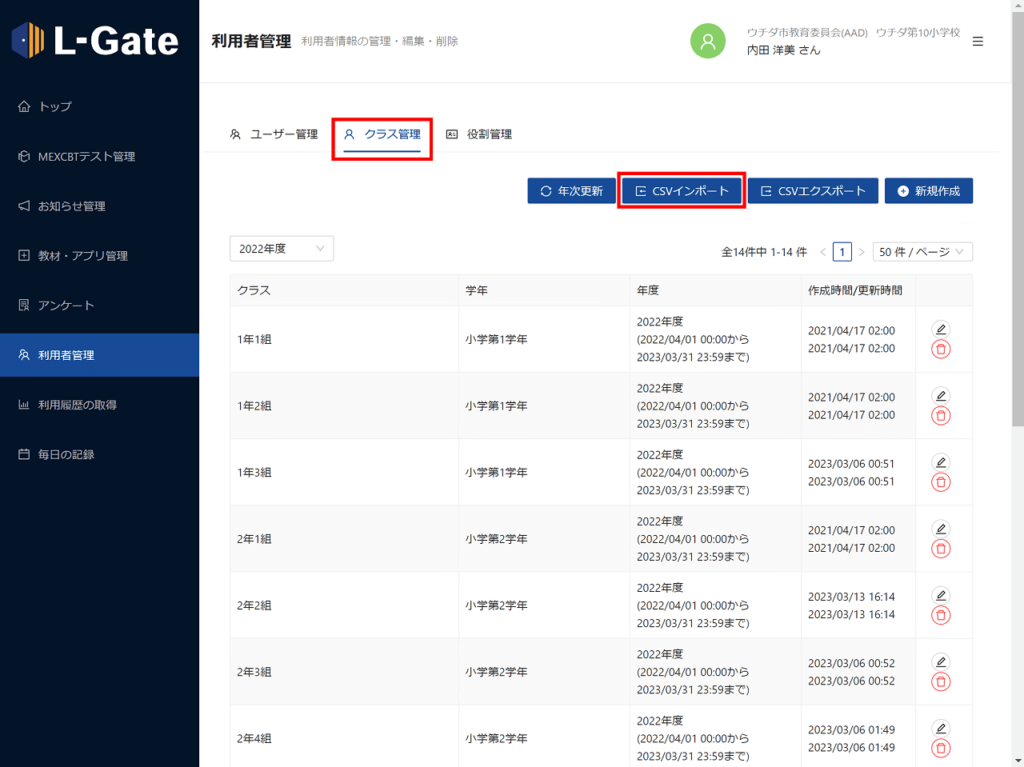Image resolution: width=1024 pixels, height=767 pixels.
Task: Open the hamburger menu at top right
Action: click(x=977, y=41)
